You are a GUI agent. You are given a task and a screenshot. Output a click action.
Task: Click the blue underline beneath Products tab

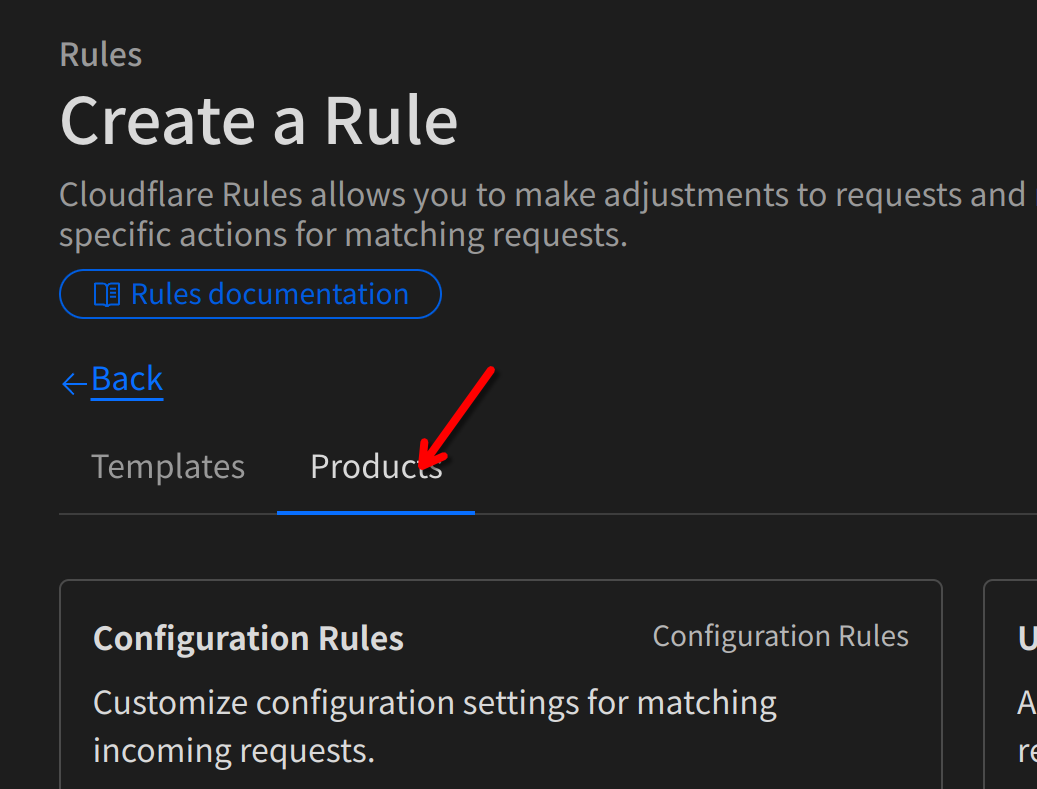(x=376, y=513)
